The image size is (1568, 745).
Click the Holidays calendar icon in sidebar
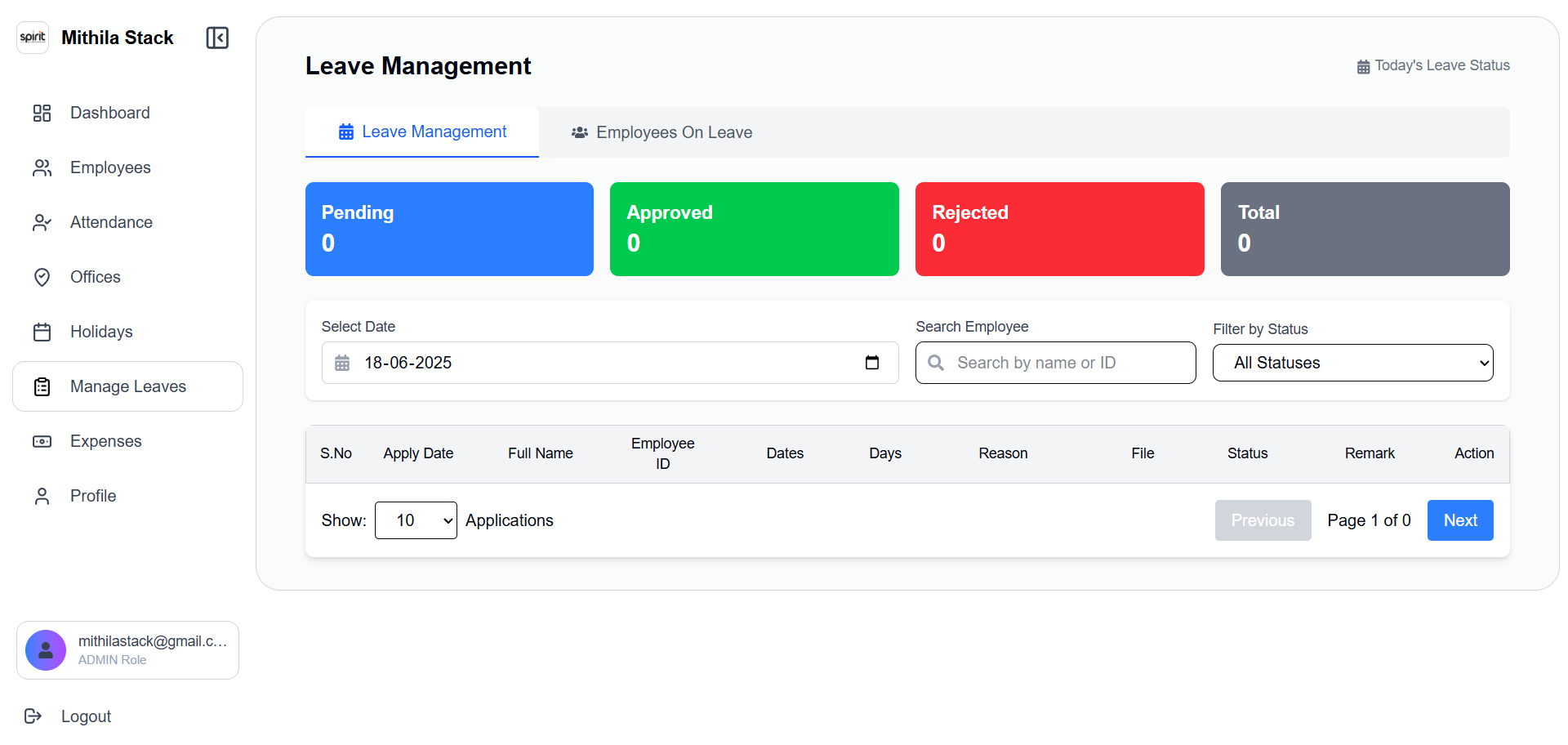(42, 332)
